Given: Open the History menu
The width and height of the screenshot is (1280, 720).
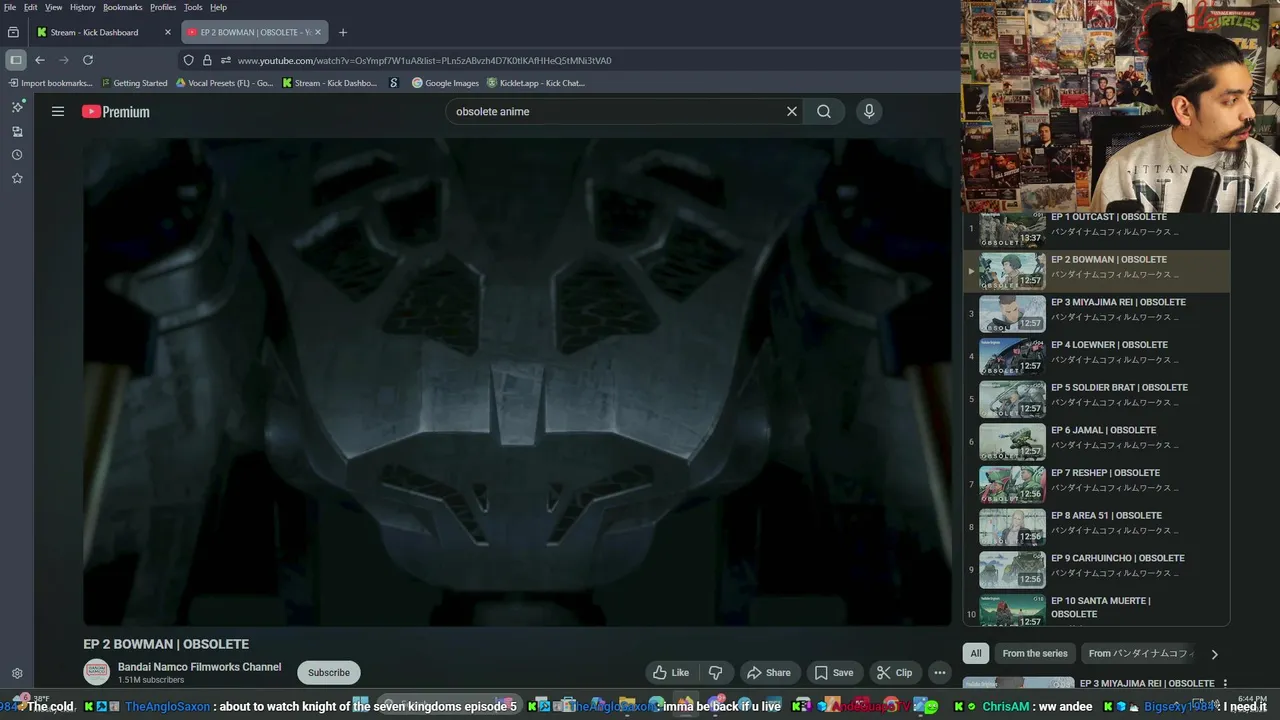Looking at the screenshot, I should click(83, 7).
